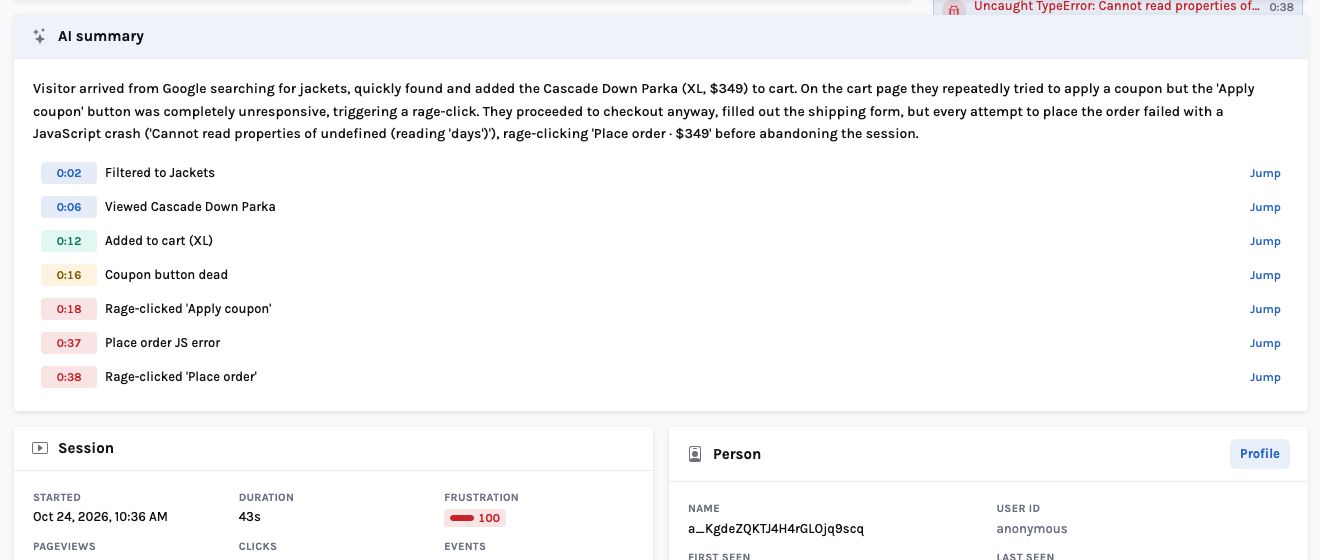Click the error bug icon beside Uncaught TypeError

[x=953, y=8]
